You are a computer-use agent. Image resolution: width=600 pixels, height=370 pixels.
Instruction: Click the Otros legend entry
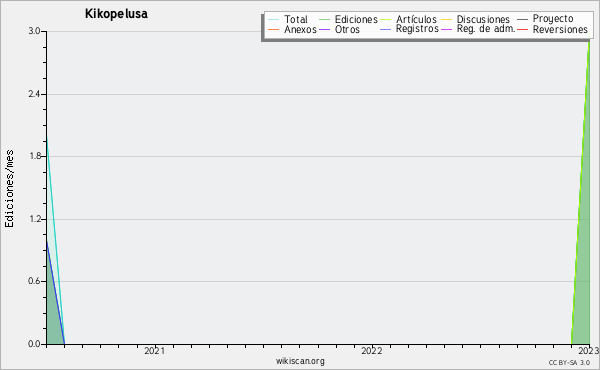tap(339, 29)
